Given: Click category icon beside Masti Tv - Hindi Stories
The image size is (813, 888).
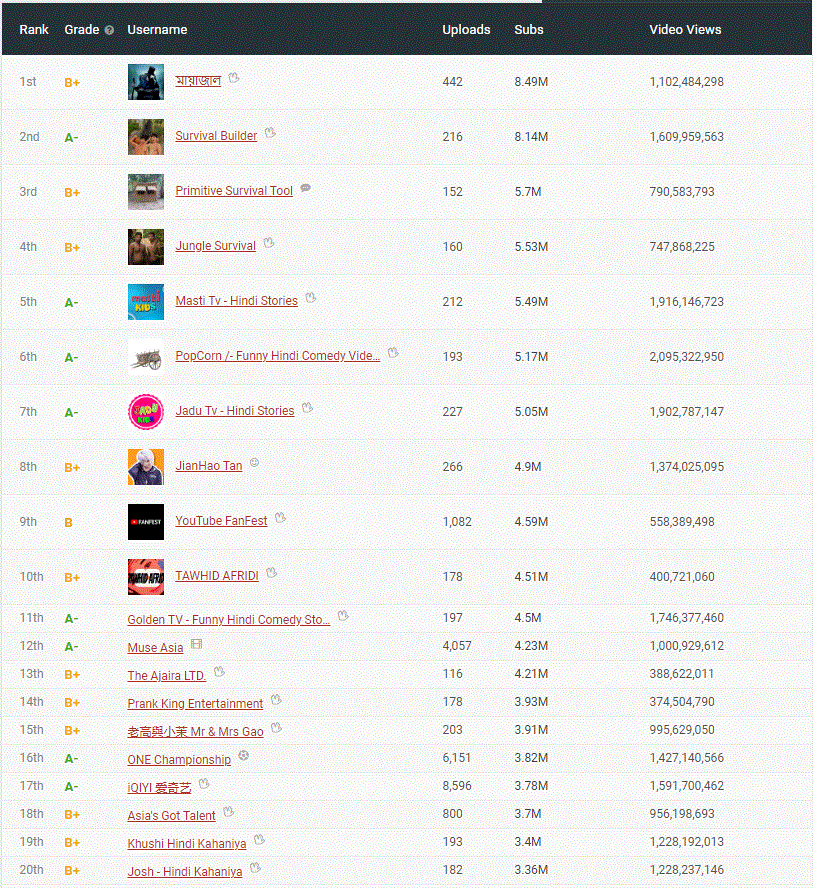Looking at the screenshot, I should point(311,298).
